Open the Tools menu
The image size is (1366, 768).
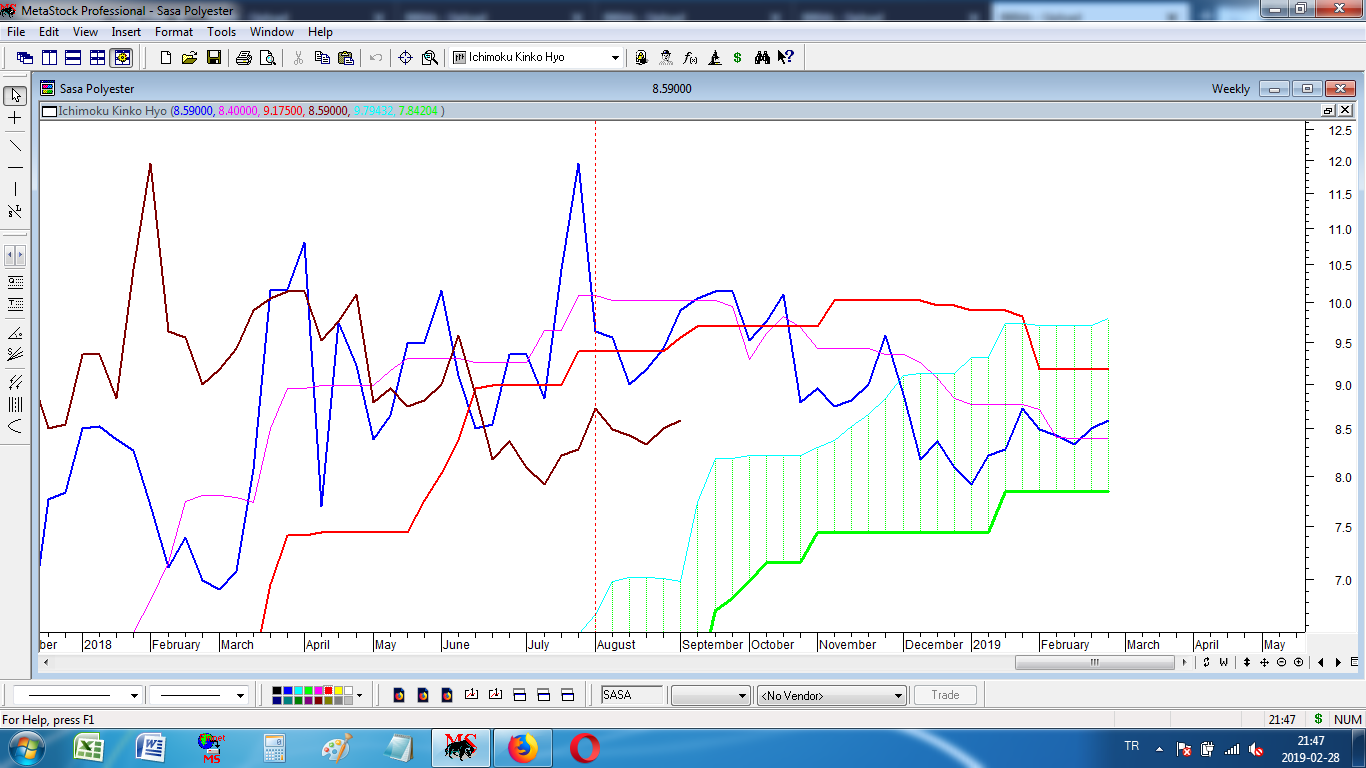221,32
